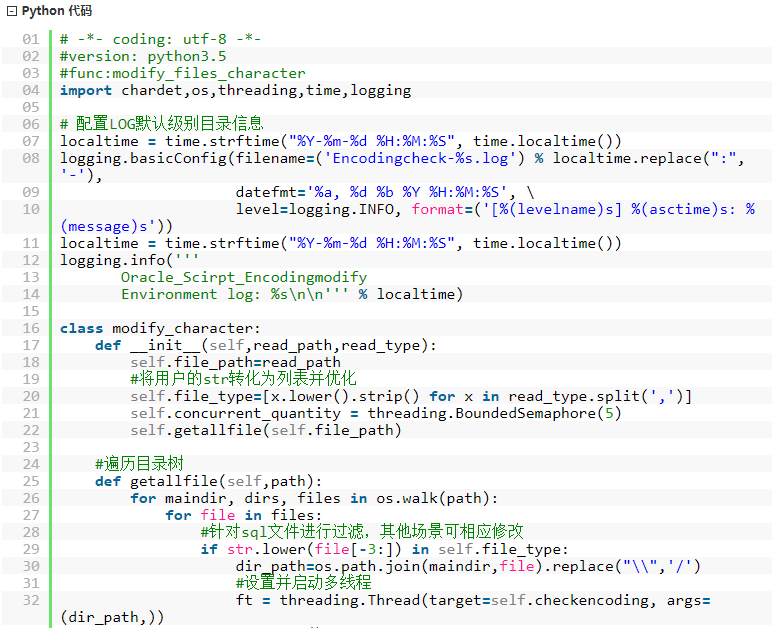
Task: Click the 'Python 代码' heading text
Action: 57,11
